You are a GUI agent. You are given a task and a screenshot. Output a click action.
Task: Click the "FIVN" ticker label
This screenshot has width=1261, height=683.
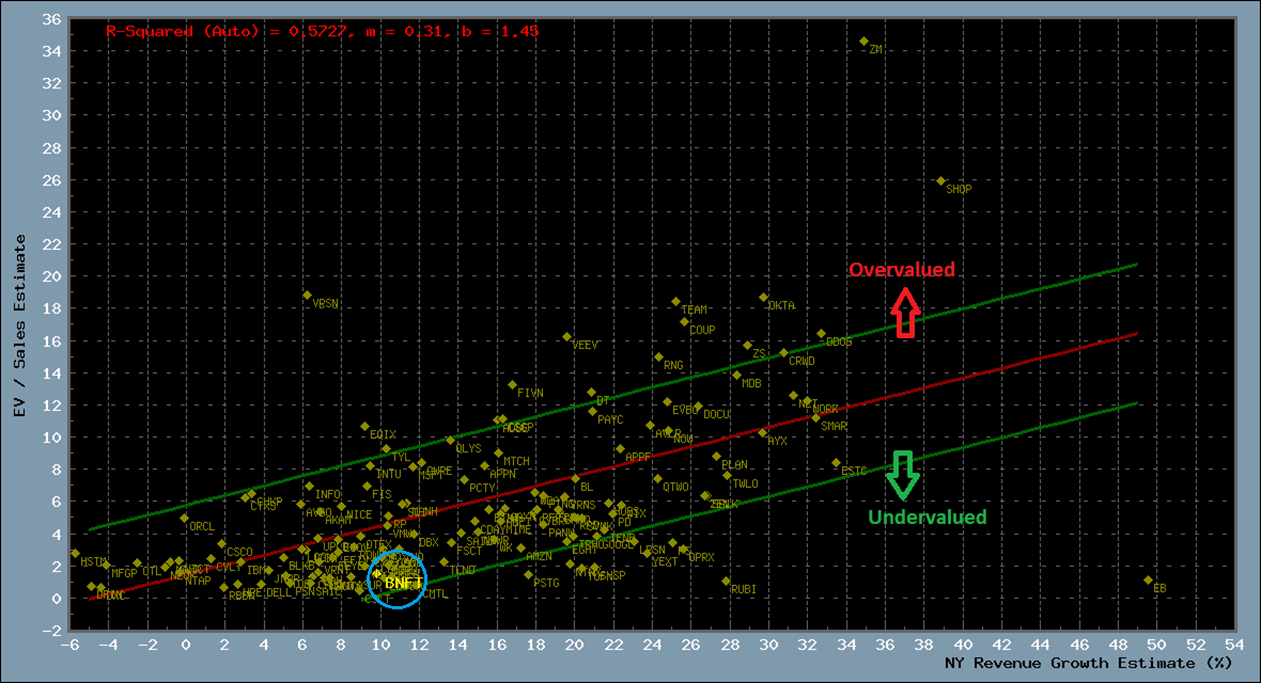(531, 393)
